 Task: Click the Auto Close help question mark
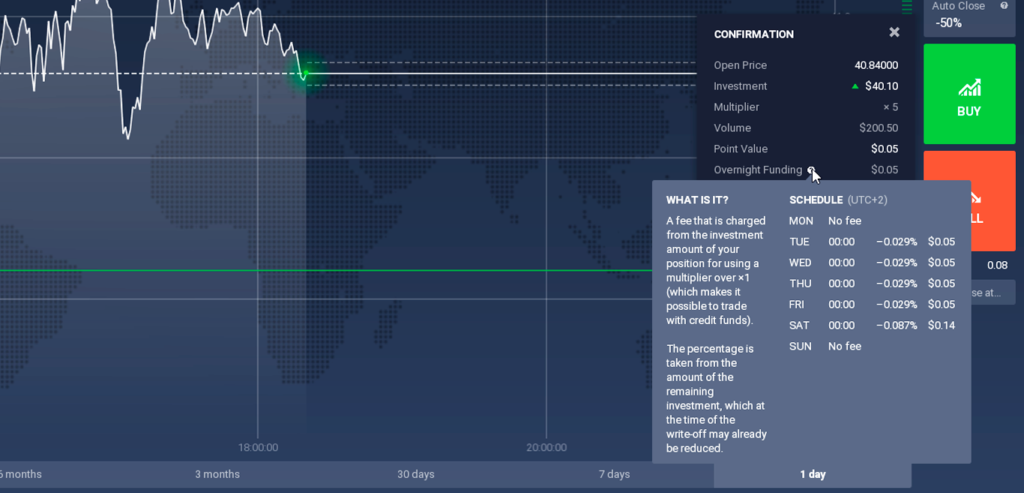(1004, 6)
